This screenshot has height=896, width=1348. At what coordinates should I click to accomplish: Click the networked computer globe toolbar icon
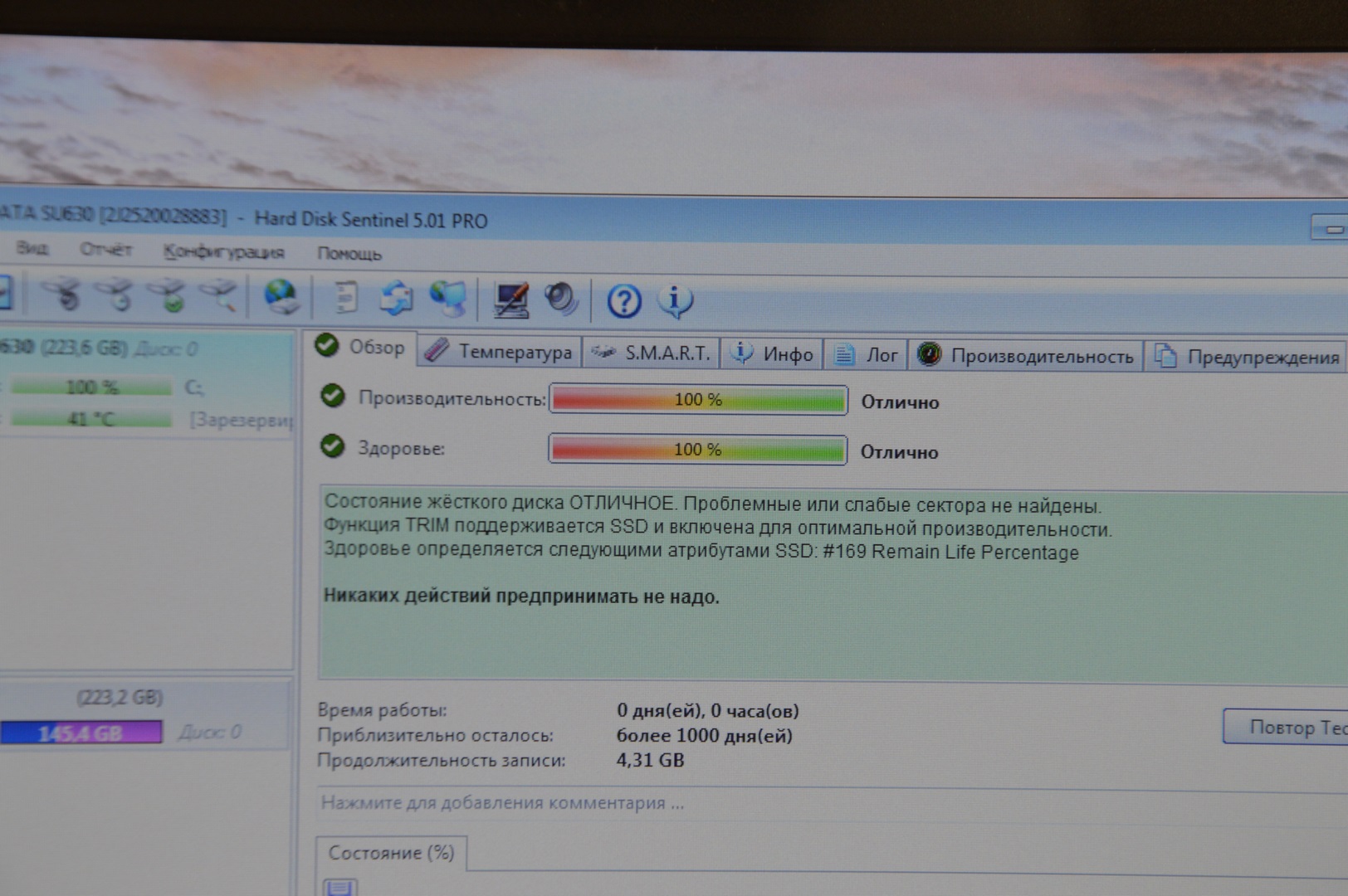pos(448,298)
